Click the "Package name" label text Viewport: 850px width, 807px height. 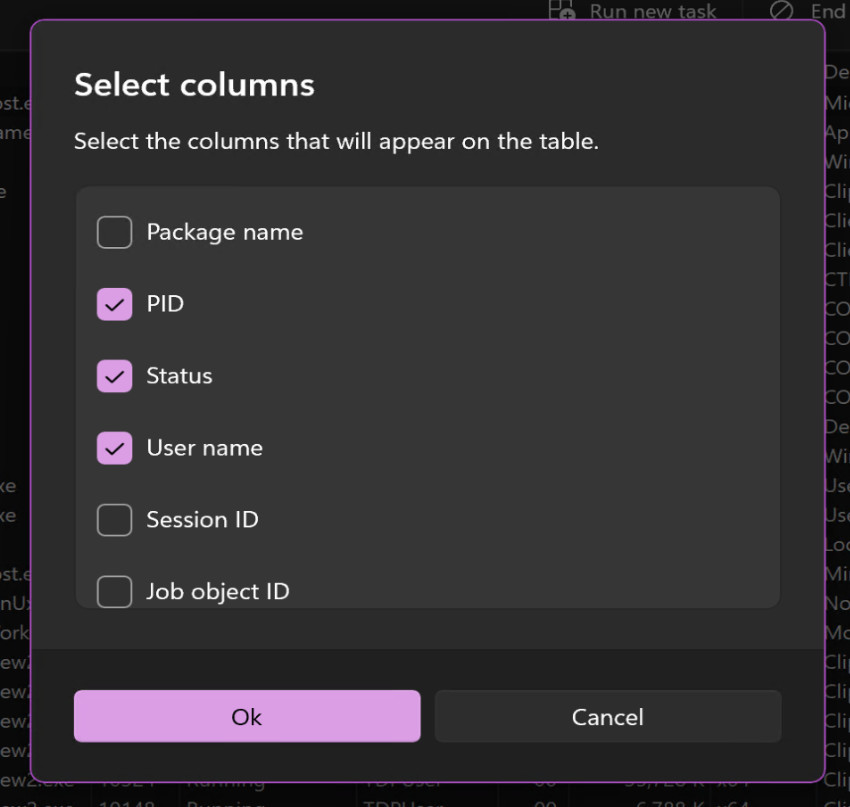click(x=225, y=232)
